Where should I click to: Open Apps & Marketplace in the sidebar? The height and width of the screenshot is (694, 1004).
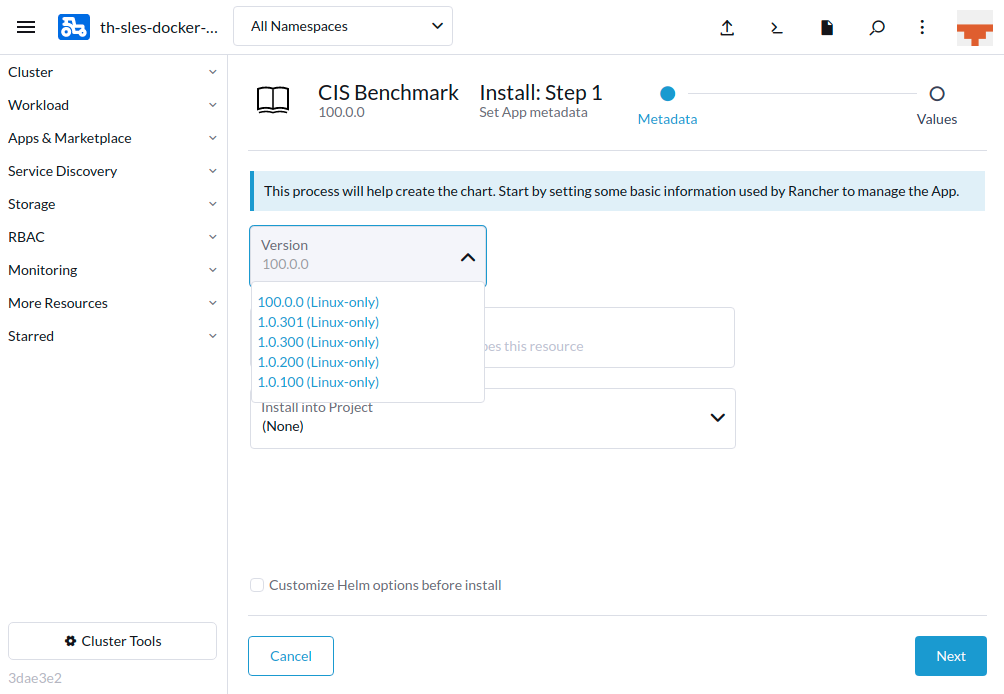point(71,137)
